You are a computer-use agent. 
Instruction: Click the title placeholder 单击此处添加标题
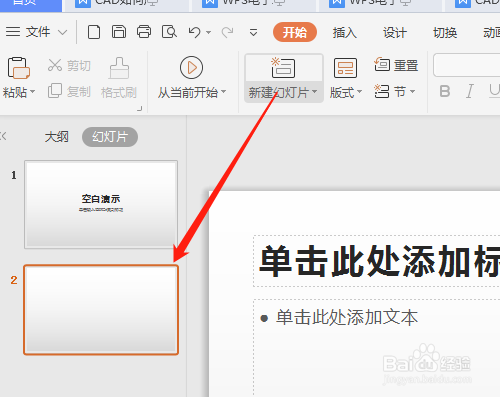377,261
